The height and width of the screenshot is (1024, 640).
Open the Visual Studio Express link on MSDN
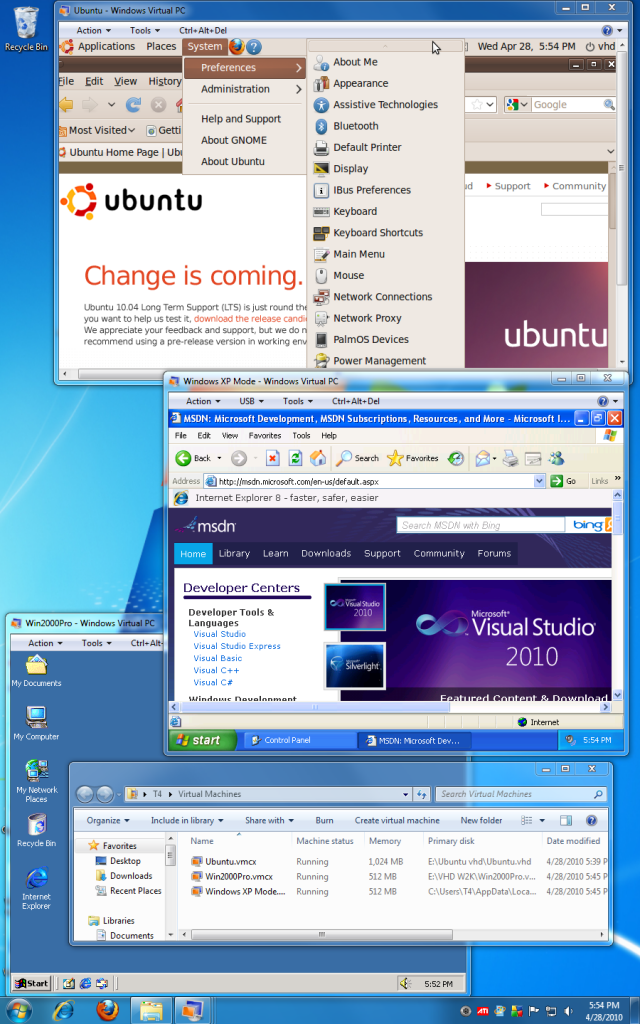coord(237,646)
